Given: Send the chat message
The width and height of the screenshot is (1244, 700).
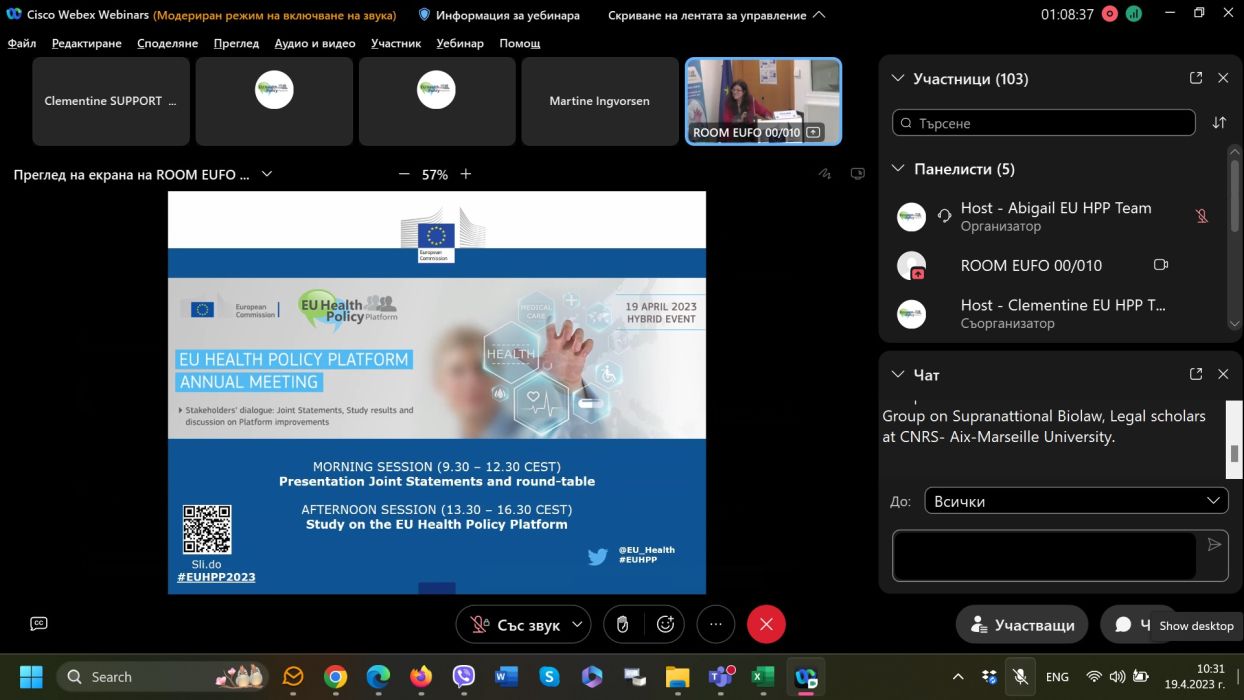Looking at the screenshot, I should coord(1214,545).
